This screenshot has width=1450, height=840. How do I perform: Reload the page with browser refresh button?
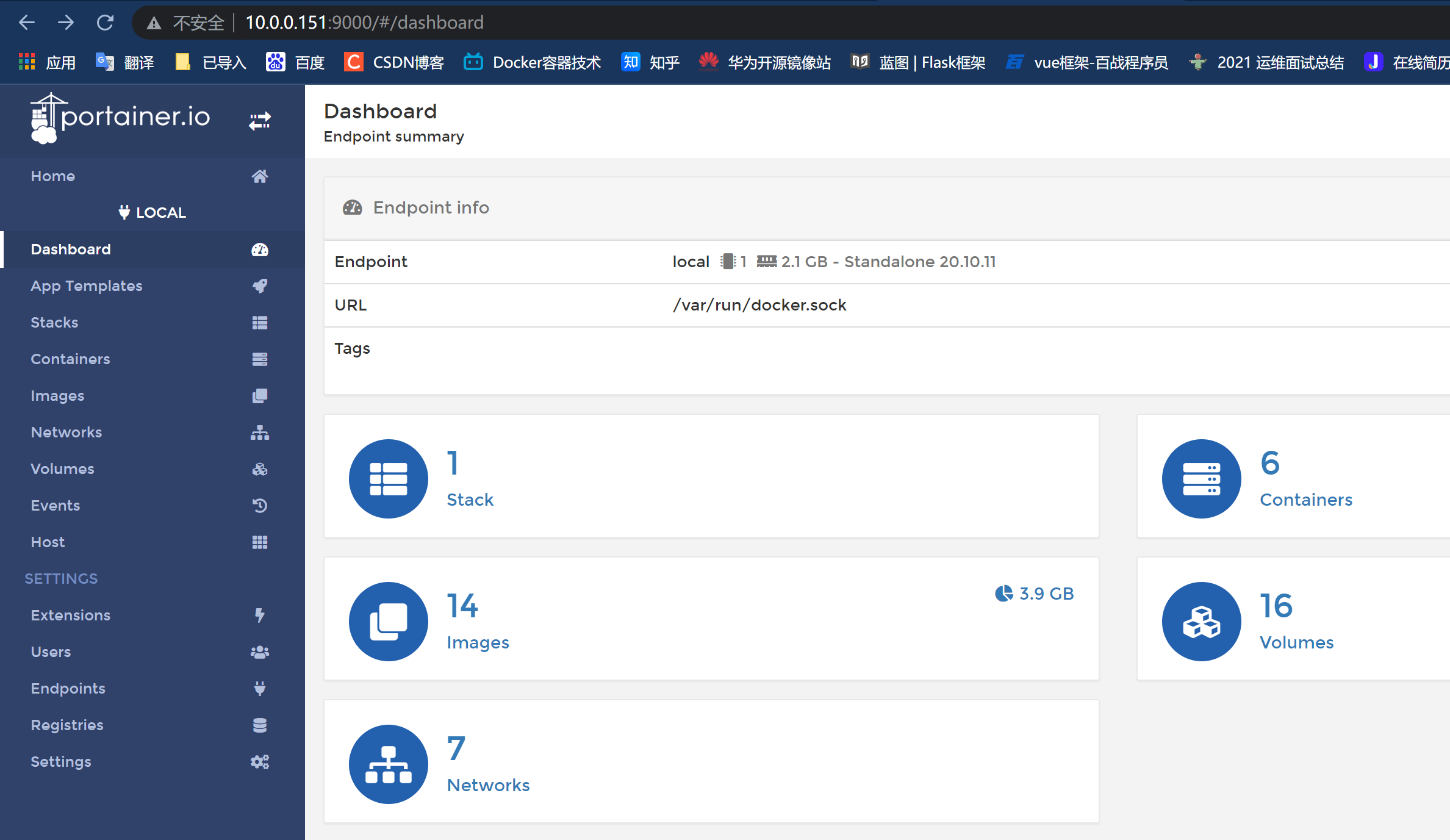tap(105, 23)
